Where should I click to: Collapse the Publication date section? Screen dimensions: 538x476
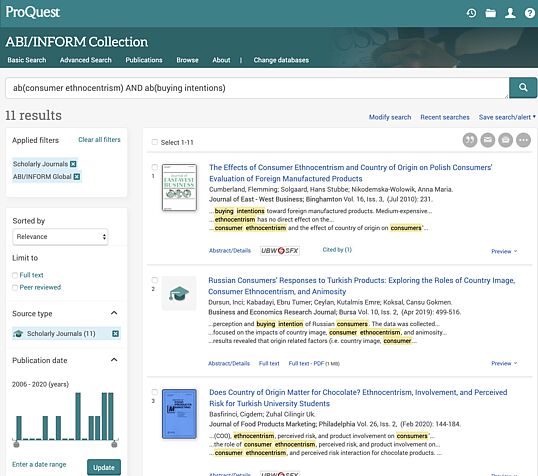114,360
